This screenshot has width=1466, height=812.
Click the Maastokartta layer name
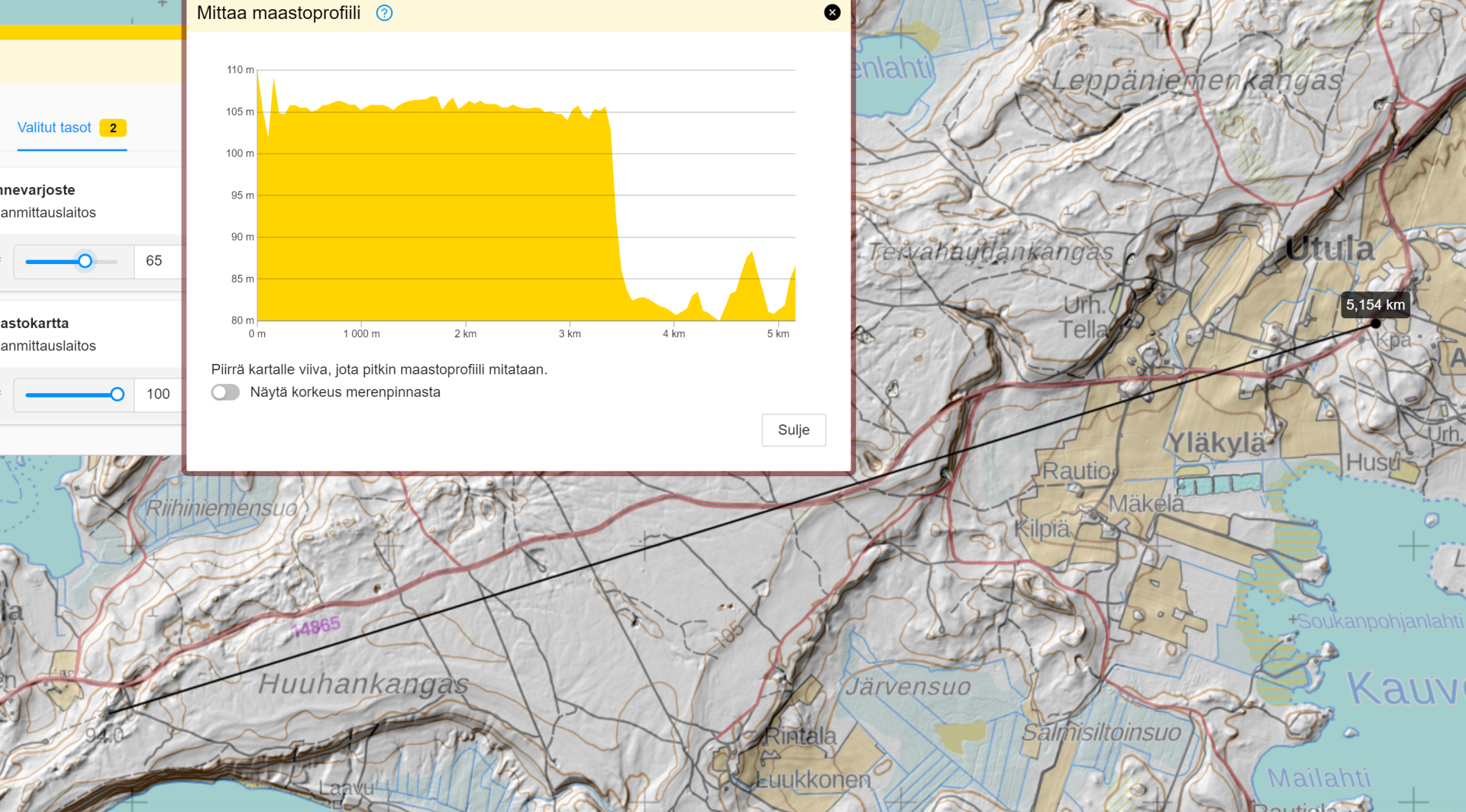click(x=34, y=324)
